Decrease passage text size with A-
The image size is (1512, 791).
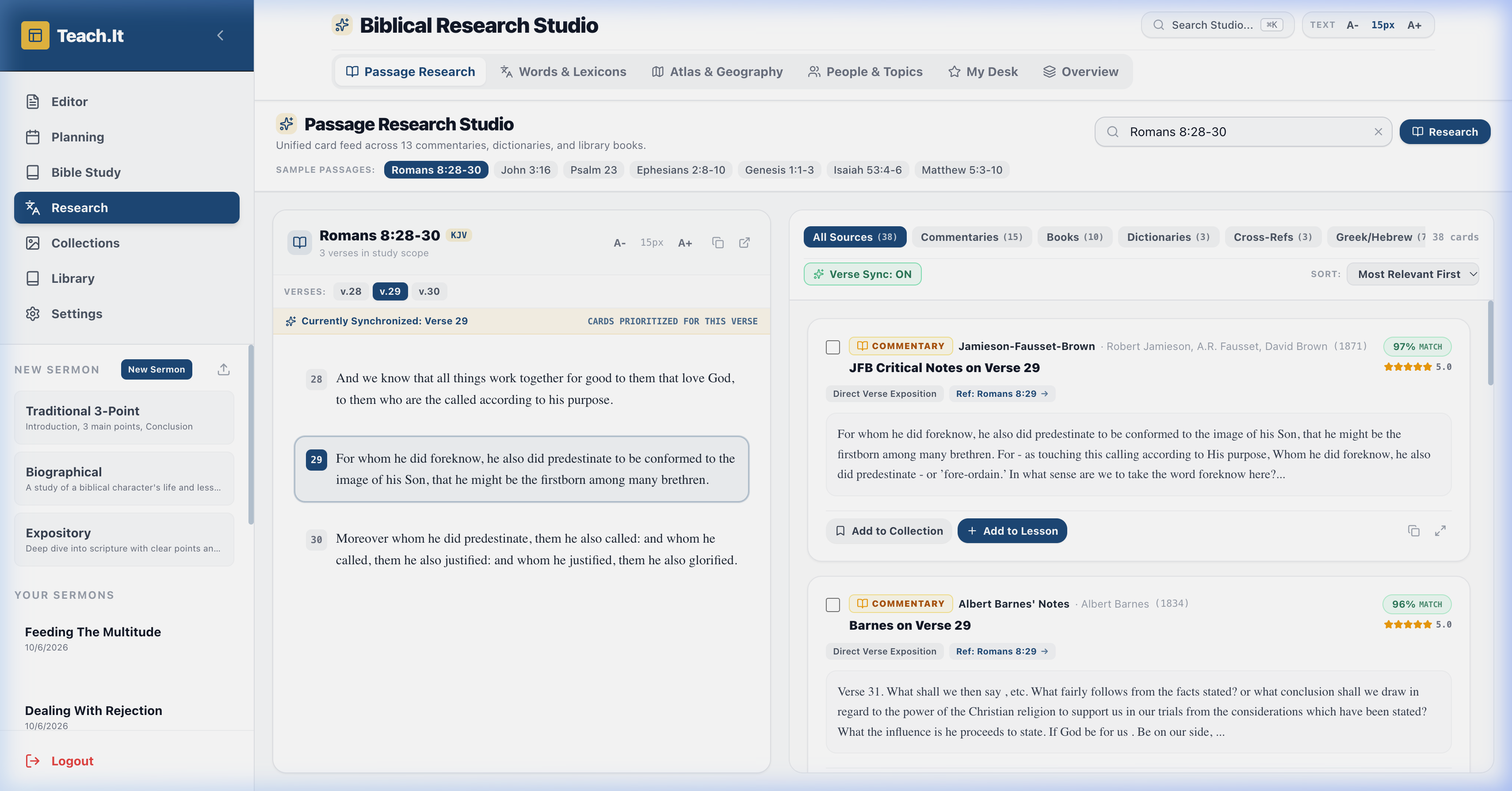click(620, 242)
